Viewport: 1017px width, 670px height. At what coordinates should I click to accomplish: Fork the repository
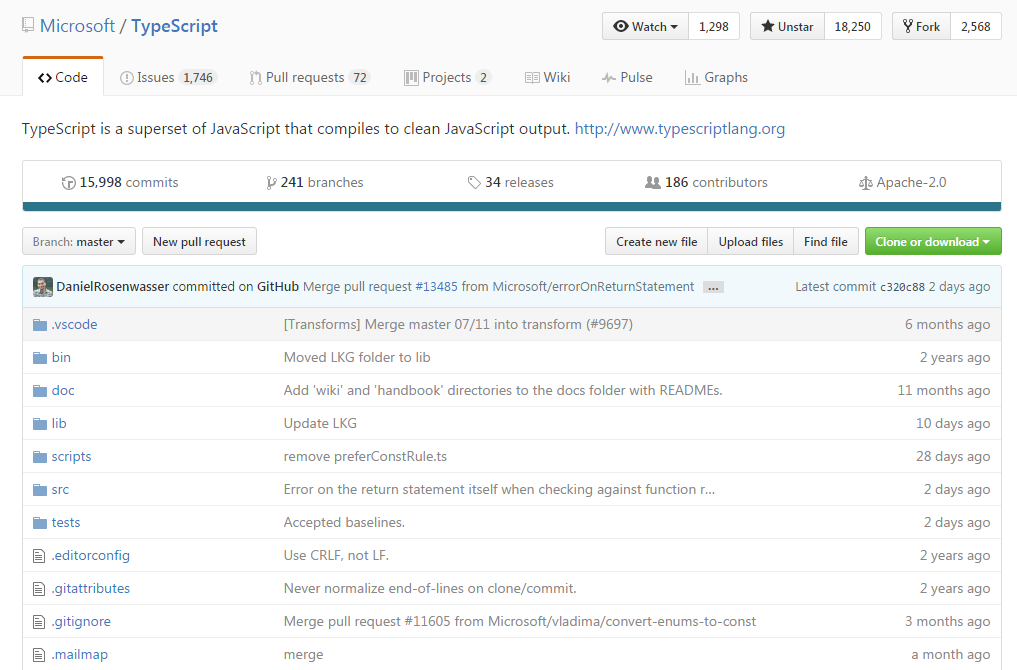(921, 27)
